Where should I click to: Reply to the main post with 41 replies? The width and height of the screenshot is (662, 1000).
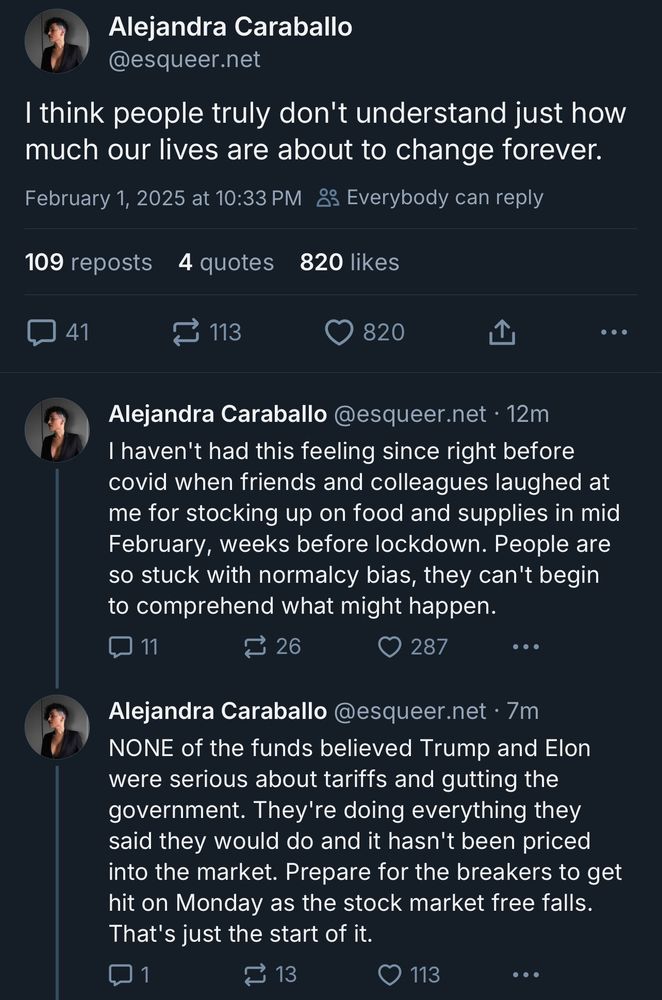[x=57, y=332]
